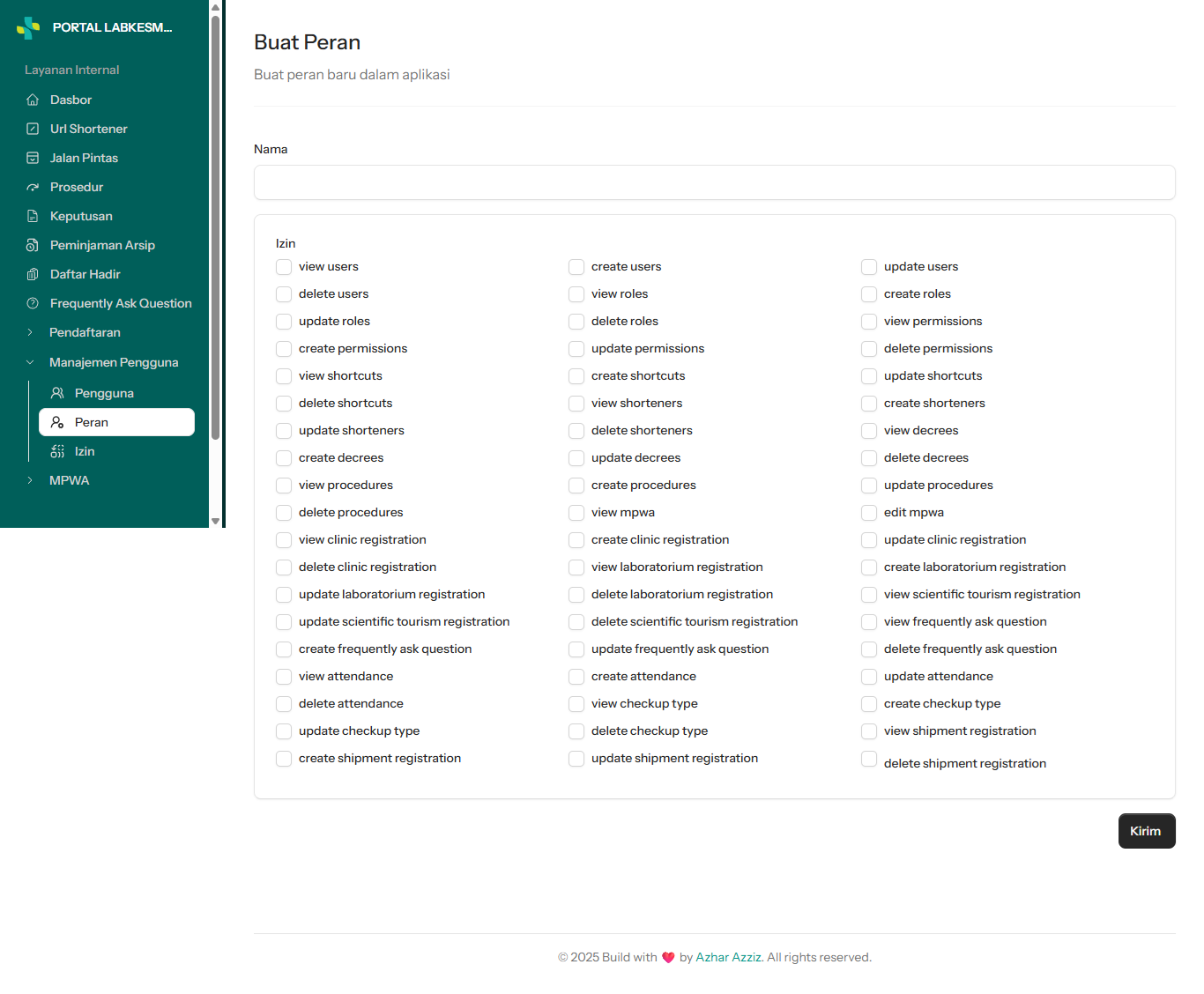The image size is (1204, 994).
Task: Click the Daftar Hadir clipboard icon
Action: click(33, 275)
